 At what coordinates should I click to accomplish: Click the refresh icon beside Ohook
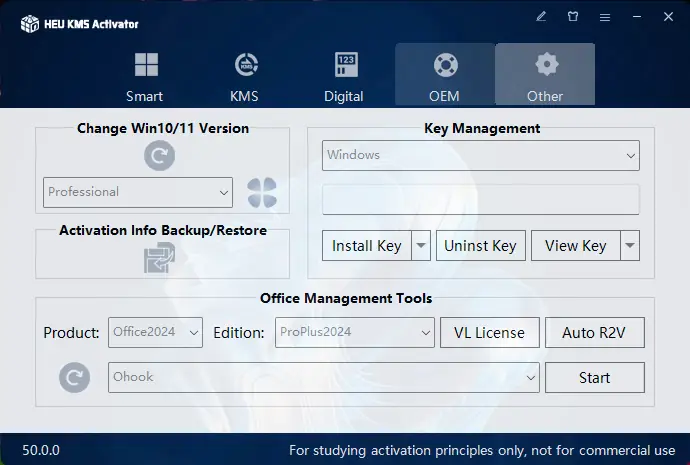[74, 377]
